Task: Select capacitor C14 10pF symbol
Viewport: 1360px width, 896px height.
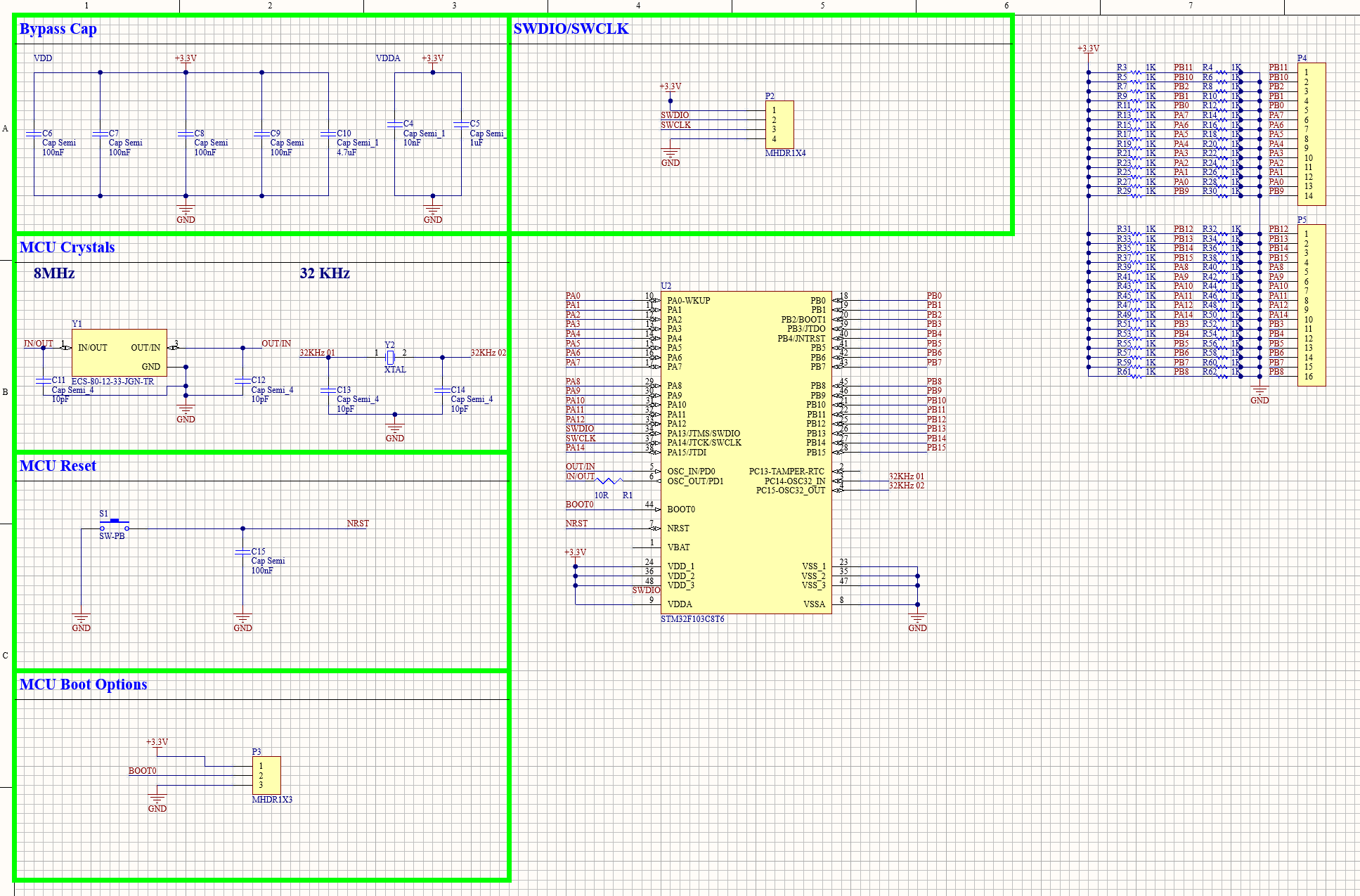Action: (442, 390)
